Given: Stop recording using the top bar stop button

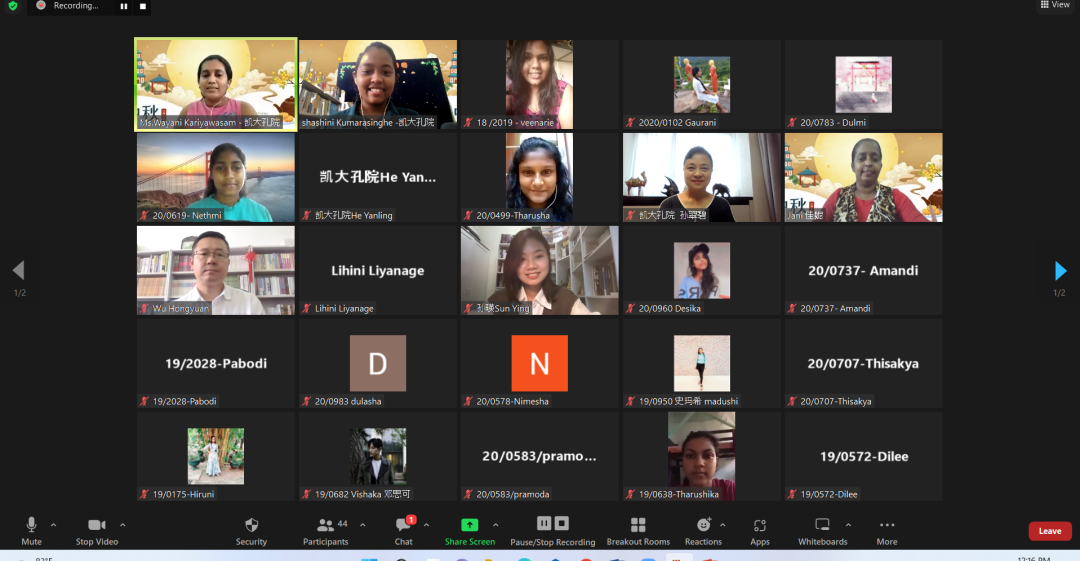Looking at the screenshot, I should 143,6.
